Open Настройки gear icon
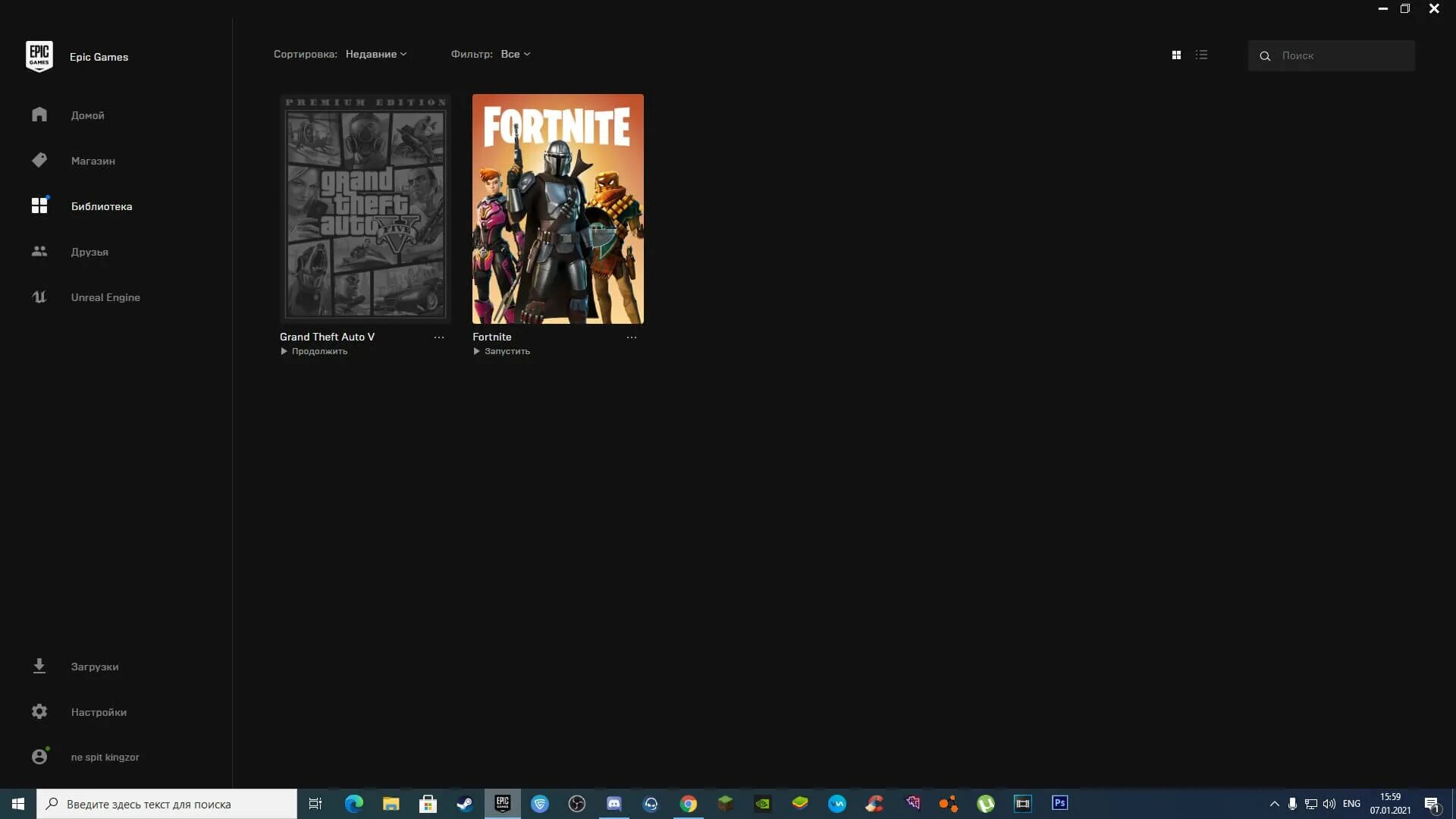 [x=39, y=711]
